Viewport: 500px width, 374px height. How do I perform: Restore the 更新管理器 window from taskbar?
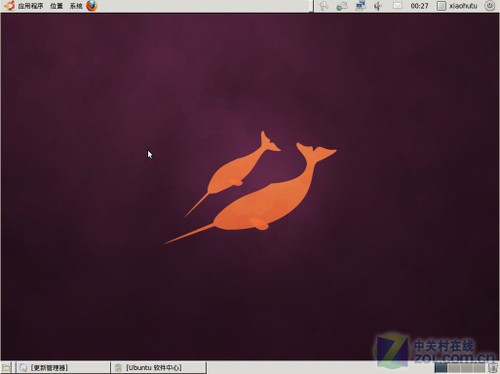coord(63,368)
